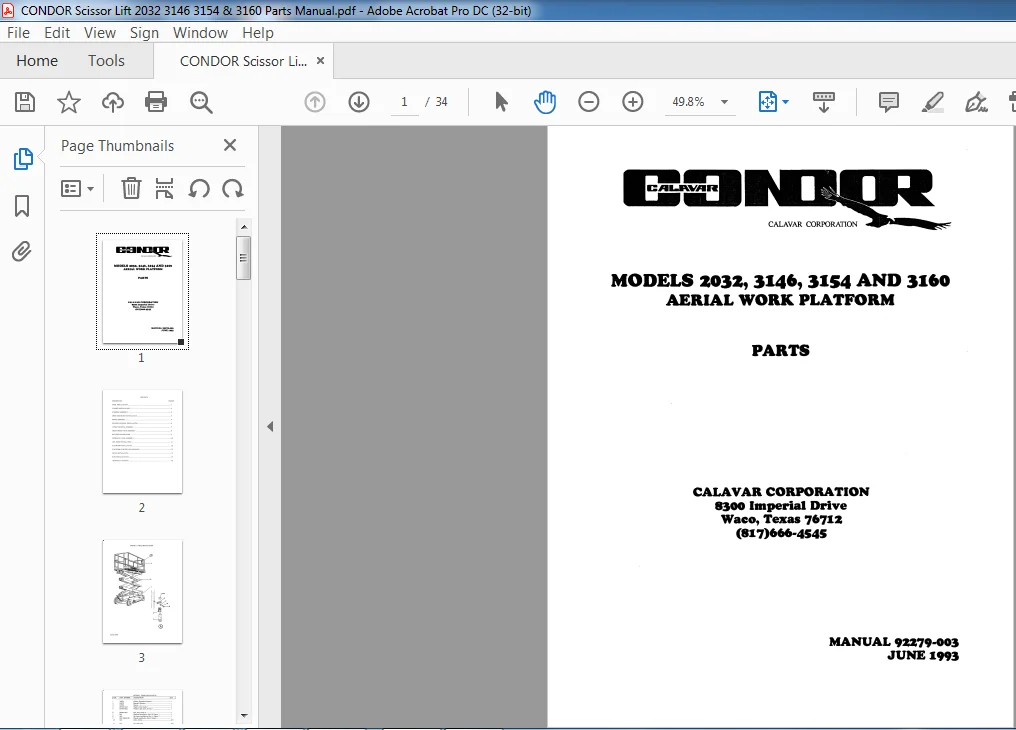1016x730 pixels.
Task: Delete selected page with trash icon
Action: [131, 188]
